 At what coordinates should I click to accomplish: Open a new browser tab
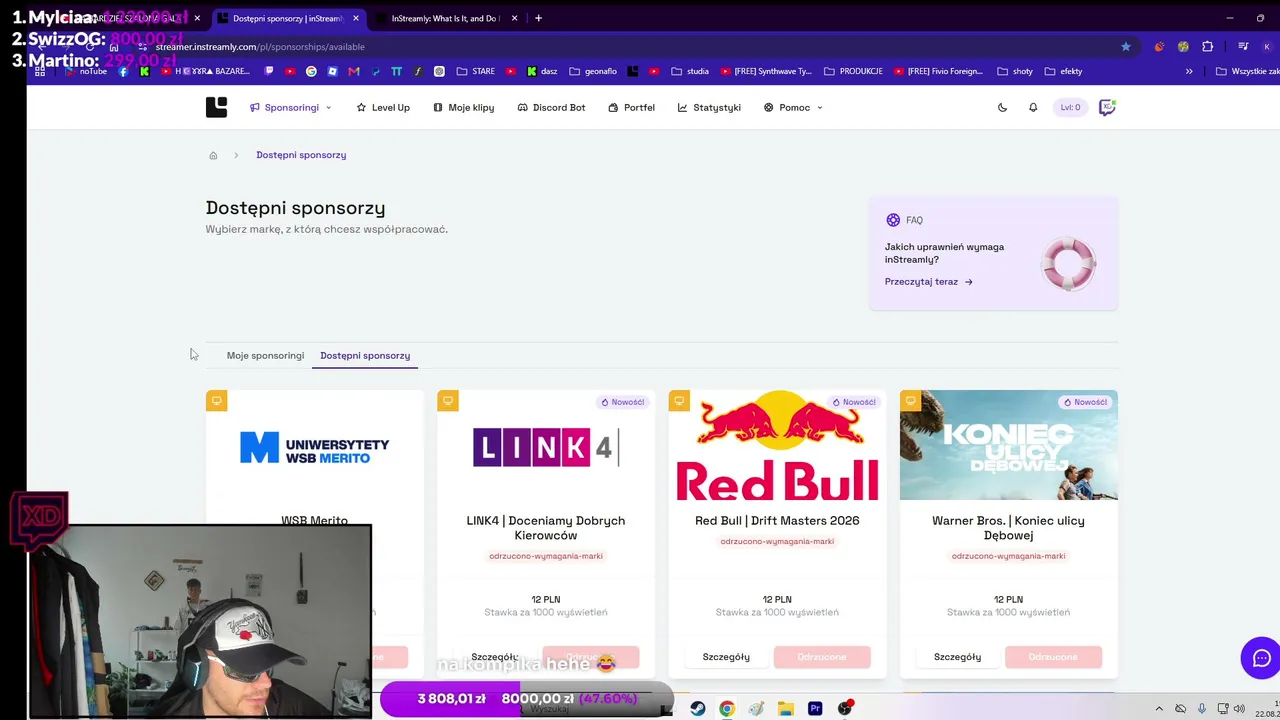click(538, 18)
